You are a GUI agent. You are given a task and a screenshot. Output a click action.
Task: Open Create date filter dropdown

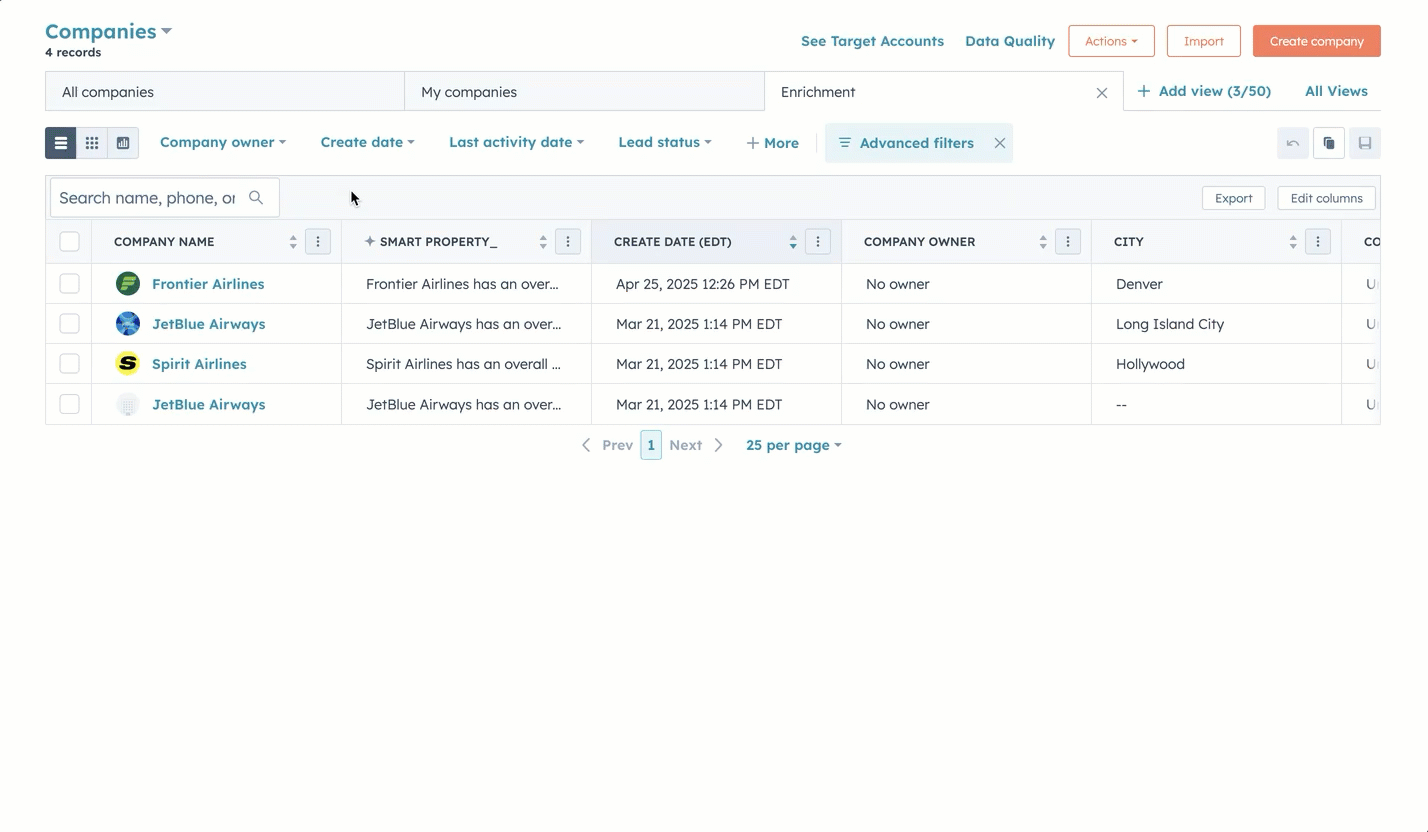[367, 143]
